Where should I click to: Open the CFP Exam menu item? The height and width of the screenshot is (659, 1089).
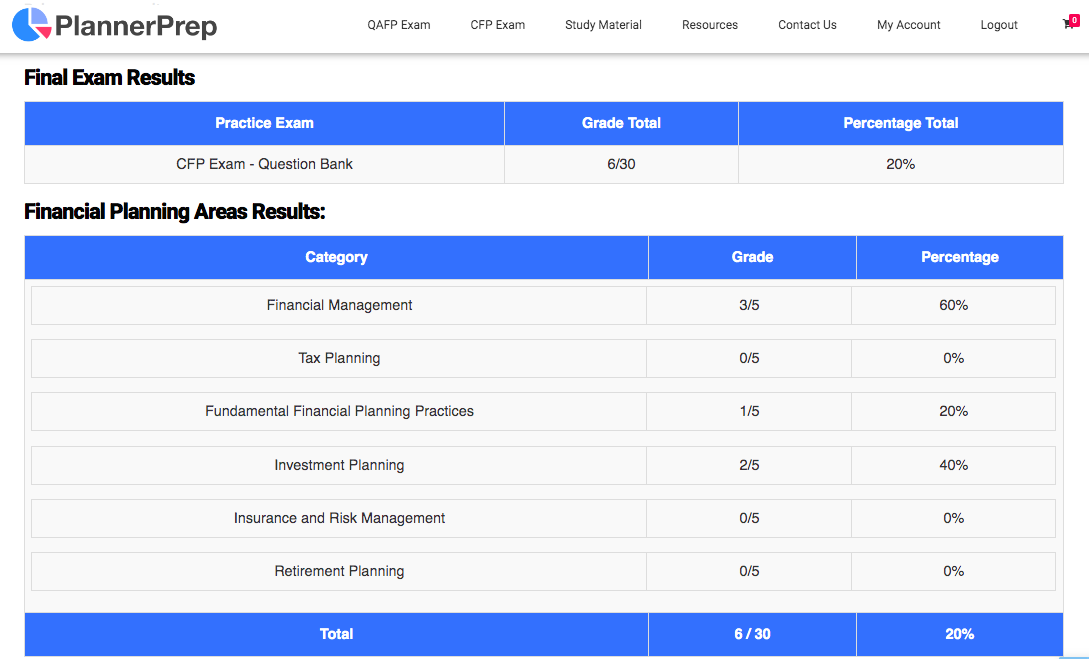[497, 24]
